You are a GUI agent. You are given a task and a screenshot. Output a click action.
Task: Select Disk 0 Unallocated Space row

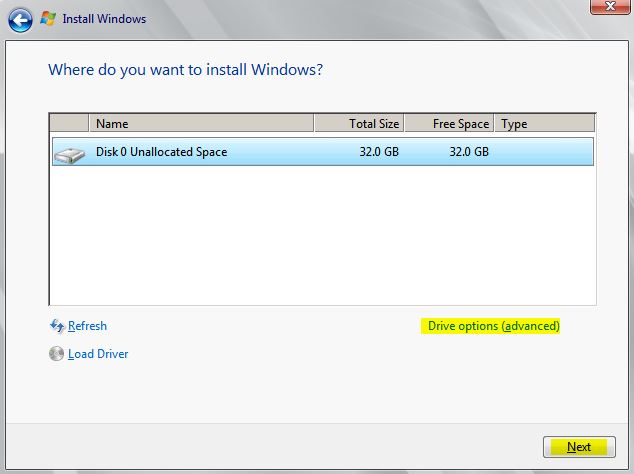coord(323,152)
